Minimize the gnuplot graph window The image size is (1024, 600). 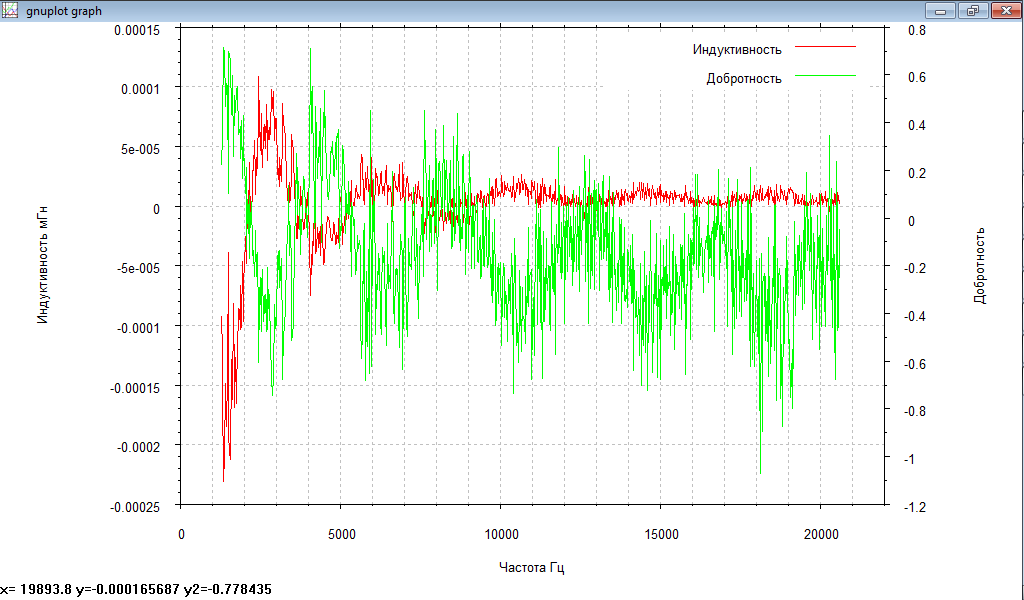(x=940, y=10)
